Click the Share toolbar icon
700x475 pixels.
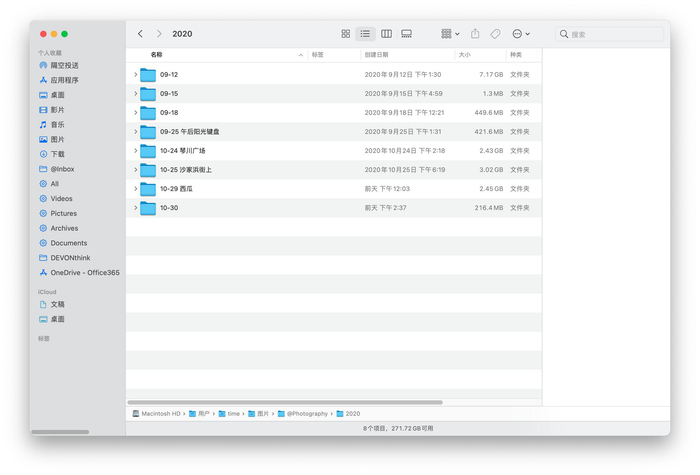pos(475,34)
